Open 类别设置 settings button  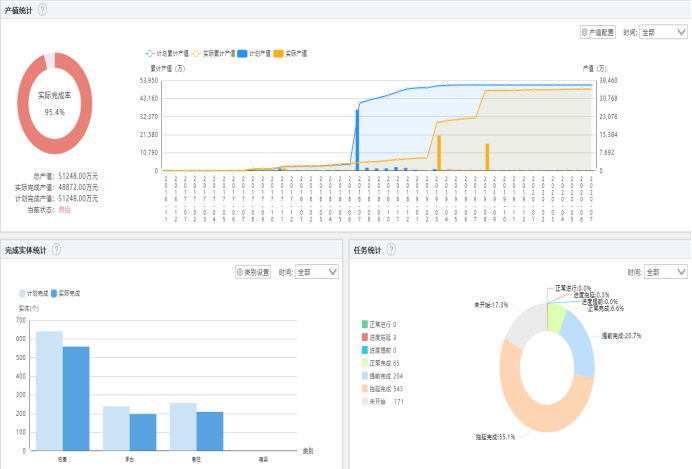pos(253,271)
